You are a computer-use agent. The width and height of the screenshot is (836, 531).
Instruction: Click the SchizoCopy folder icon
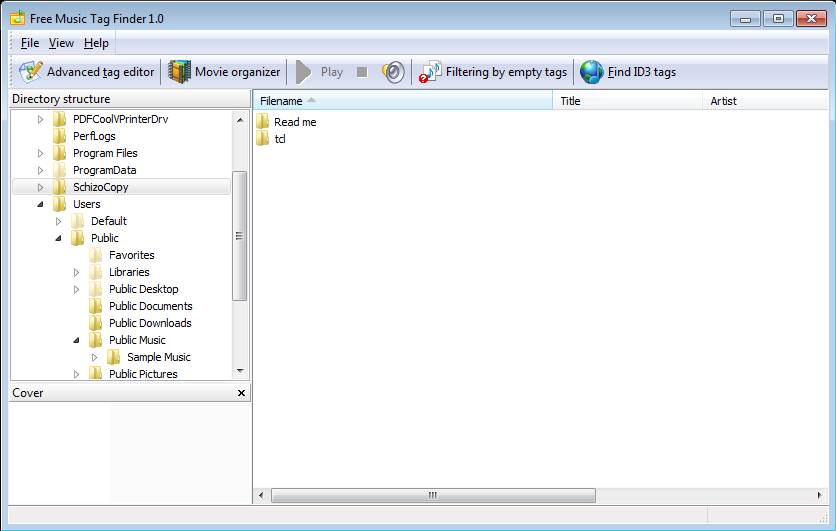coord(60,187)
